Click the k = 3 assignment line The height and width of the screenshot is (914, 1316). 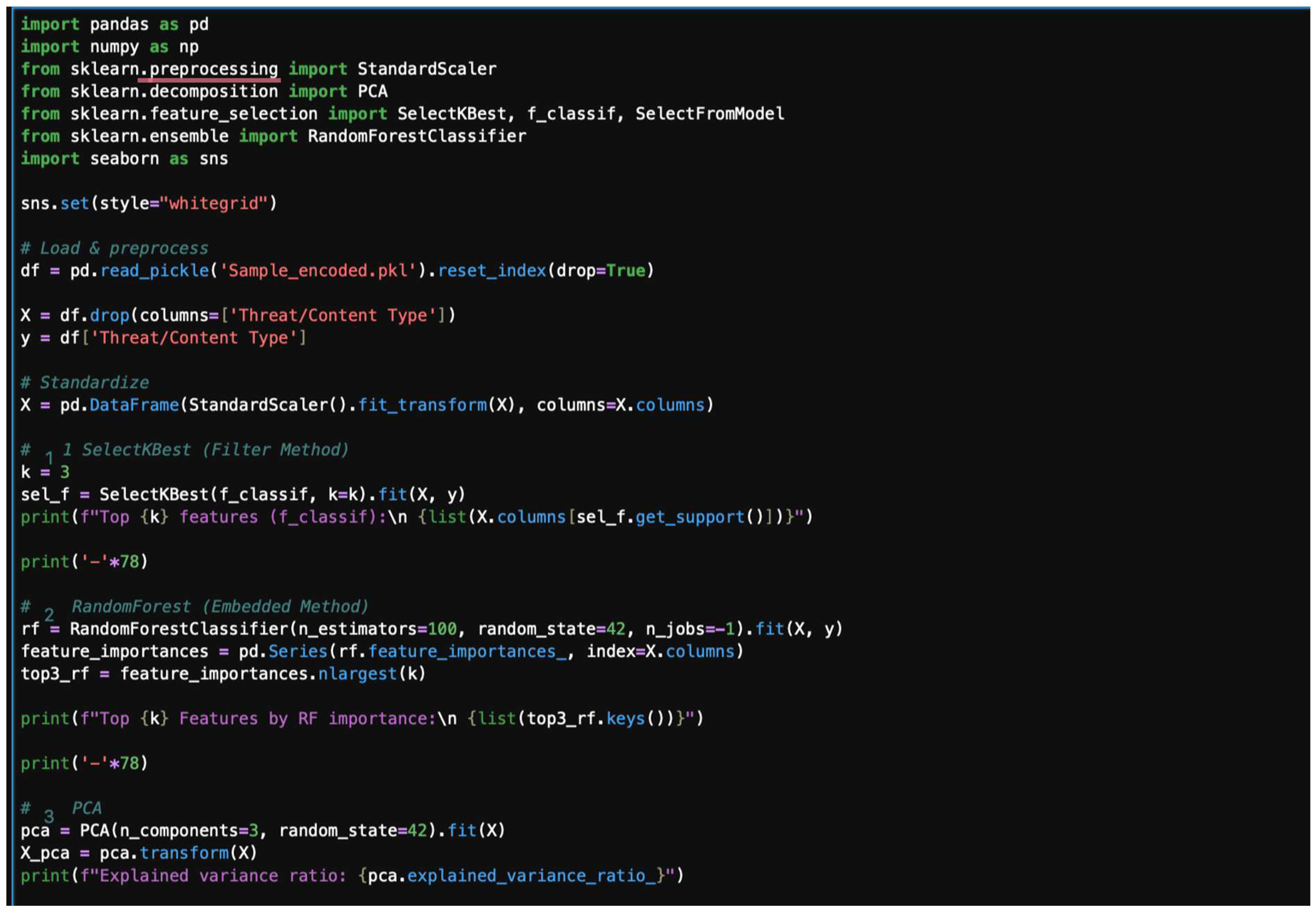pos(45,472)
